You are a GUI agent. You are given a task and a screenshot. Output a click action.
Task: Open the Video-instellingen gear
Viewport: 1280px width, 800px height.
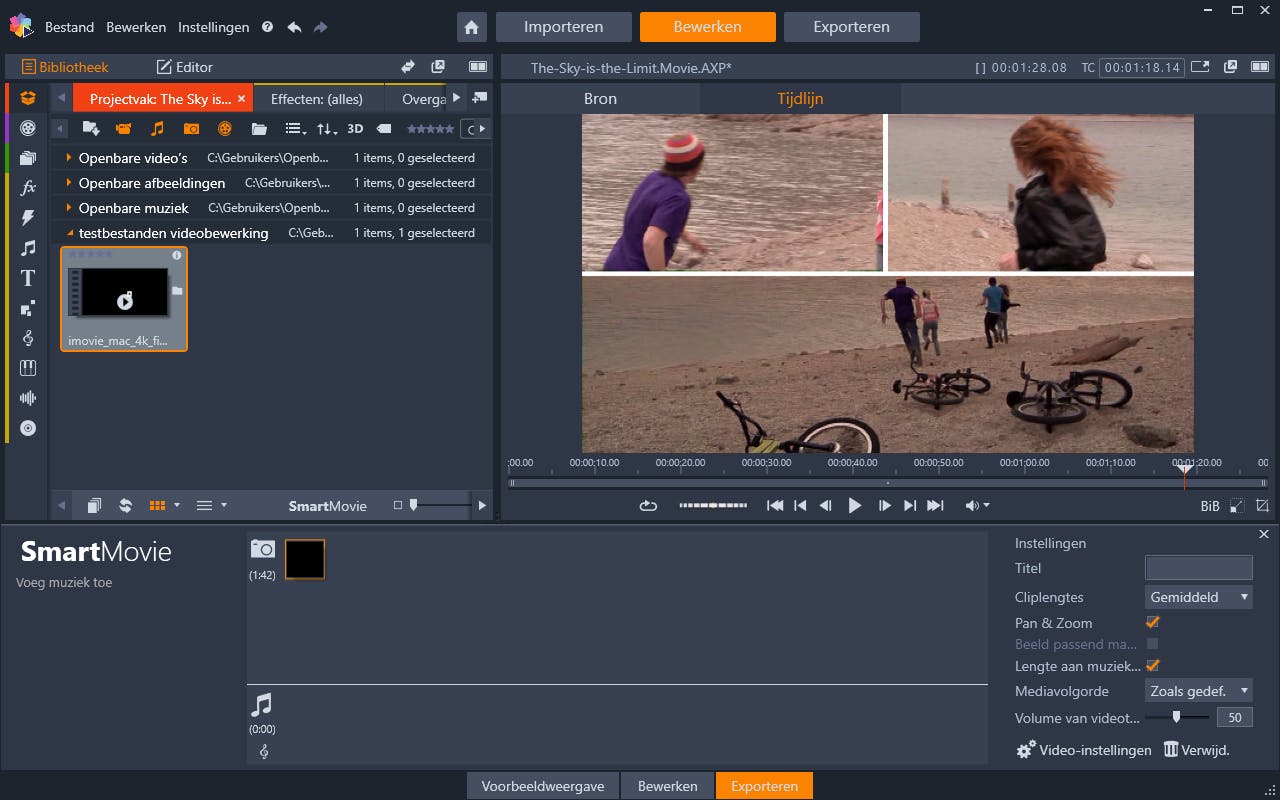tap(1026, 750)
